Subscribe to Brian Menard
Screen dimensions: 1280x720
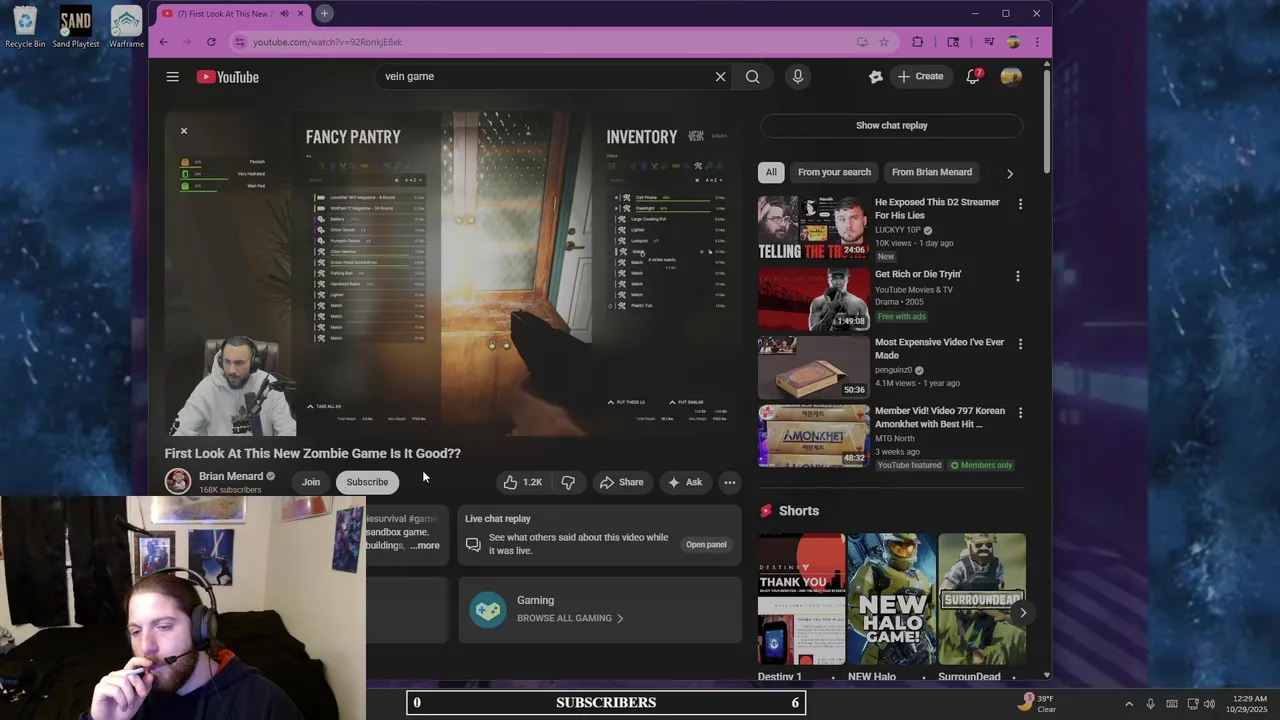tap(367, 482)
